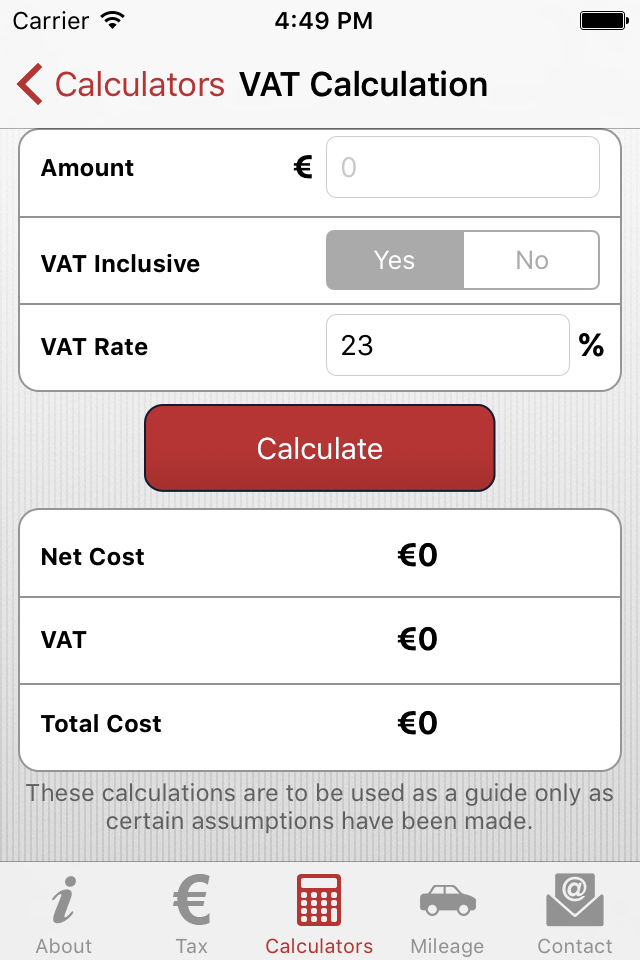
Task: Select the Calculators calculator icon
Action: tap(319, 900)
